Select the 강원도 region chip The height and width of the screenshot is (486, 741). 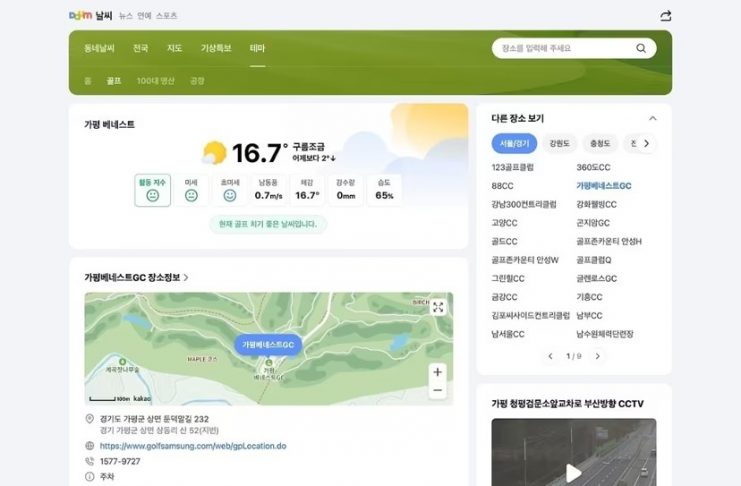(x=560, y=143)
